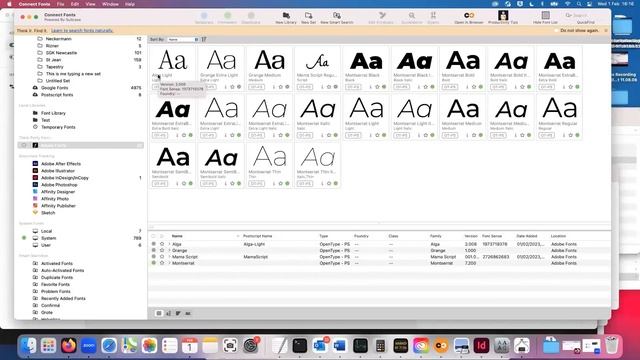Switch to waterfall preview view button

pyautogui.click(x=169, y=313)
